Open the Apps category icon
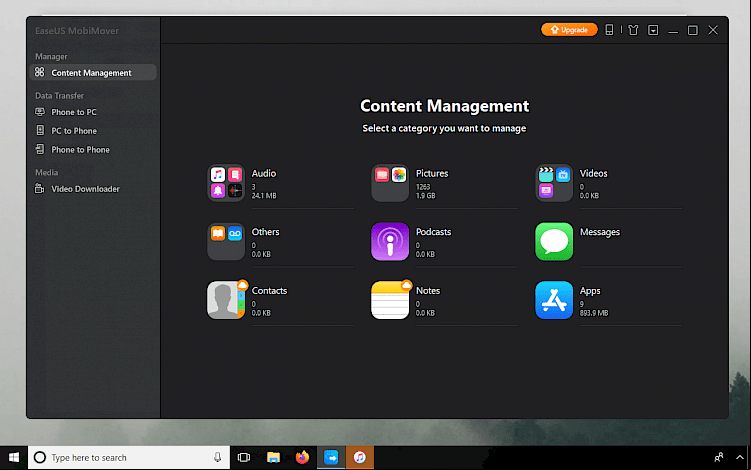 [554, 300]
